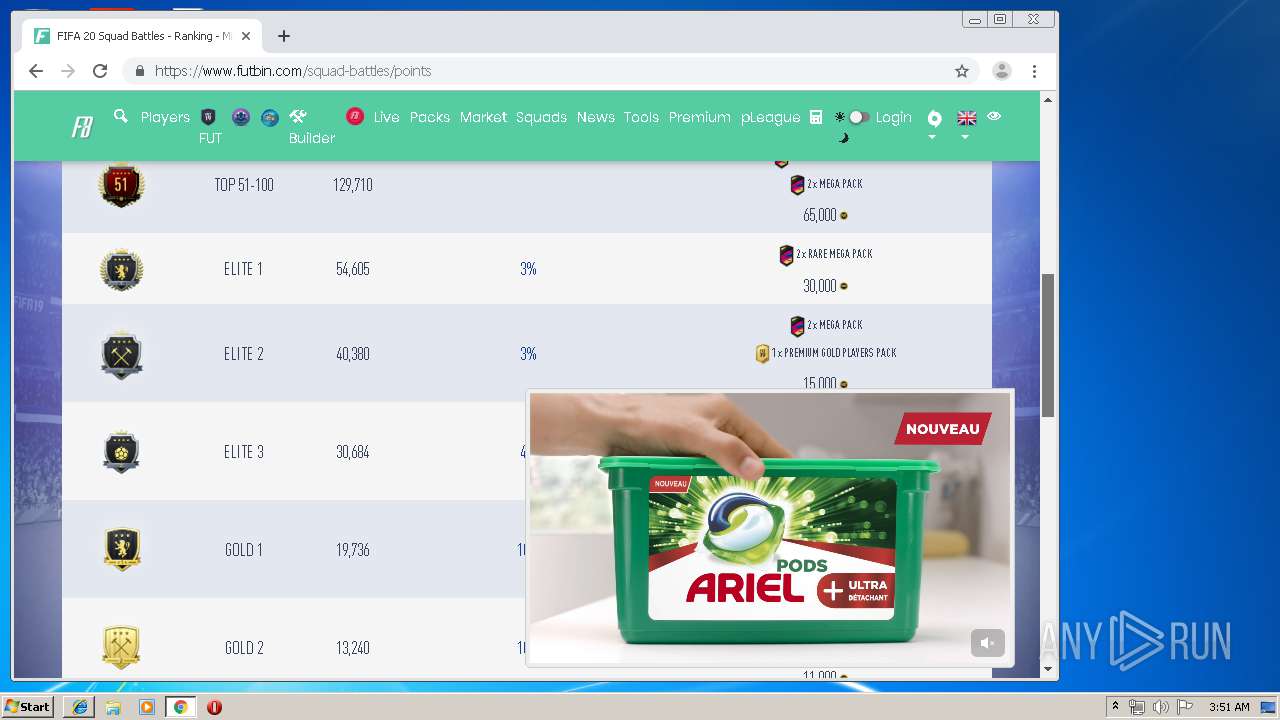Open Chrome's three-dot menu

point(1034,71)
